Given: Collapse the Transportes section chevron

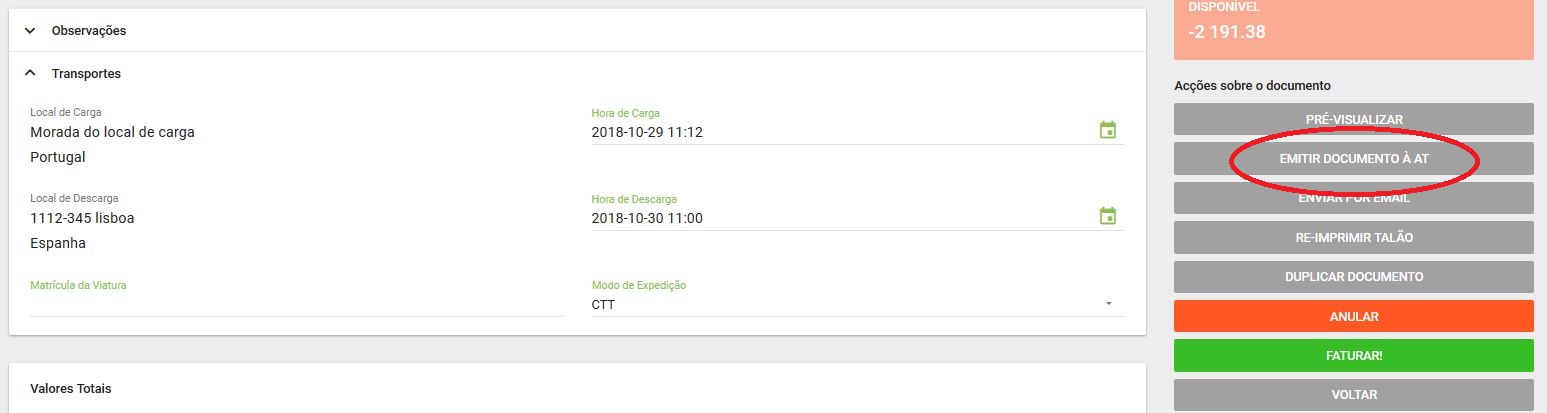Looking at the screenshot, I should (x=30, y=74).
